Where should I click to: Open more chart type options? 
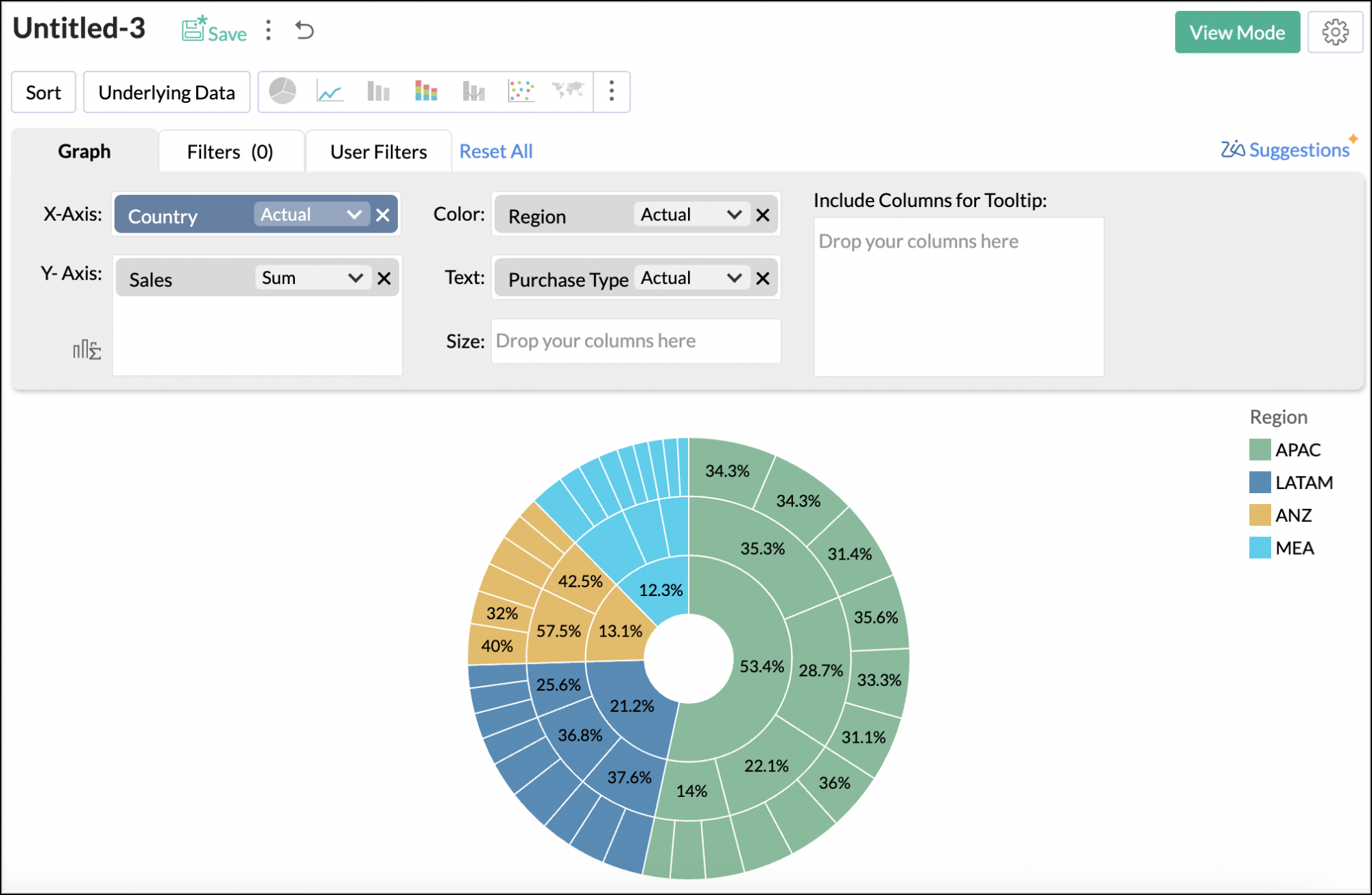pyautogui.click(x=611, y=91)
